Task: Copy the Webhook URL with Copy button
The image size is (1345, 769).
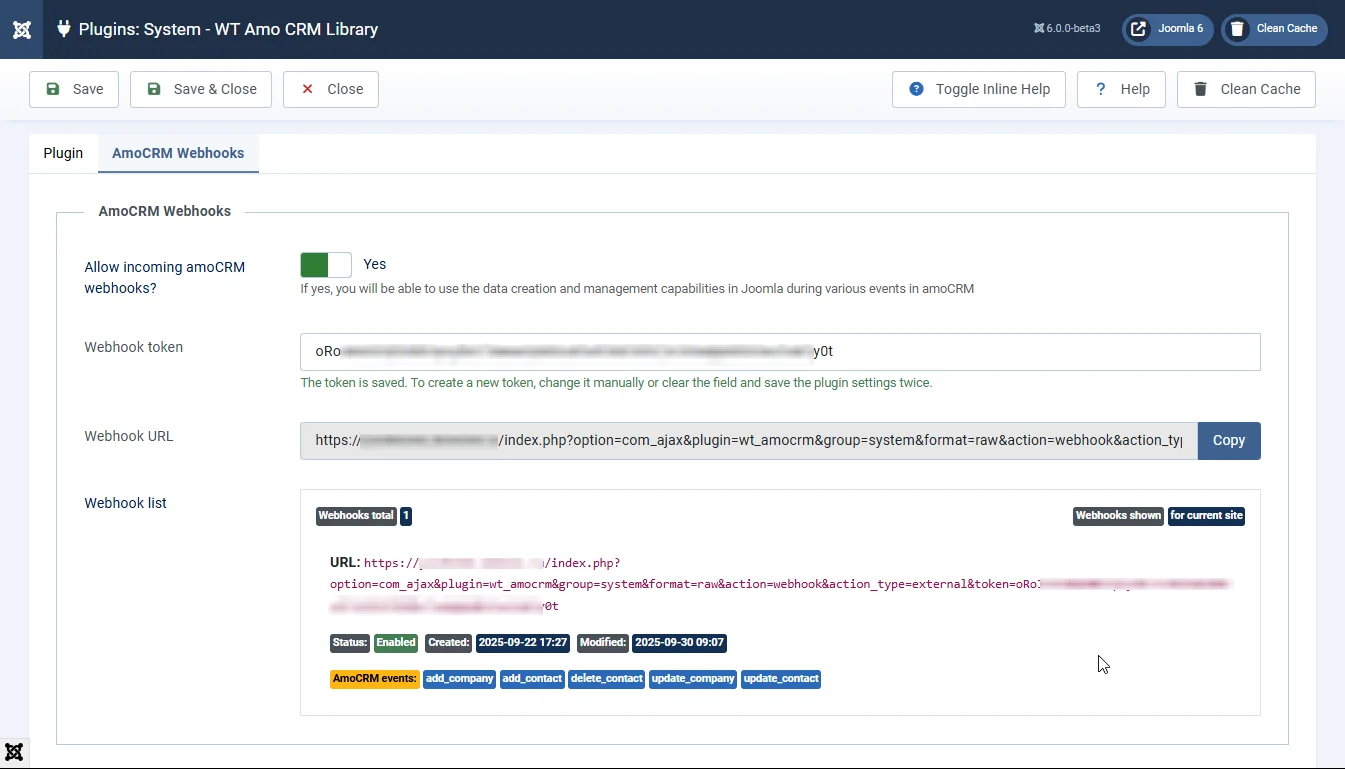Action: (1229, 441)
